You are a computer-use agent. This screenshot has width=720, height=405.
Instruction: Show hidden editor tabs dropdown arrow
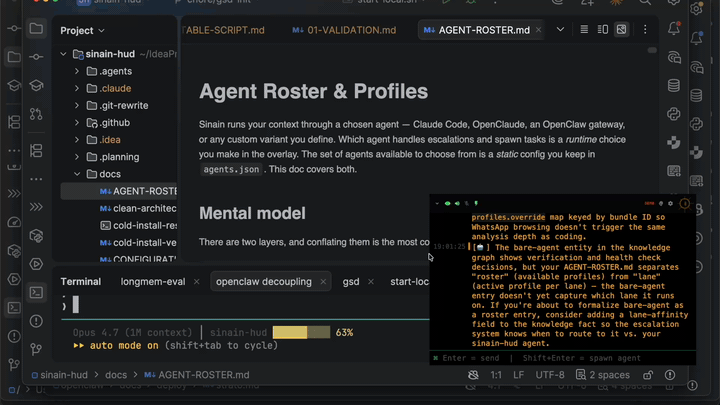[560, 29]
